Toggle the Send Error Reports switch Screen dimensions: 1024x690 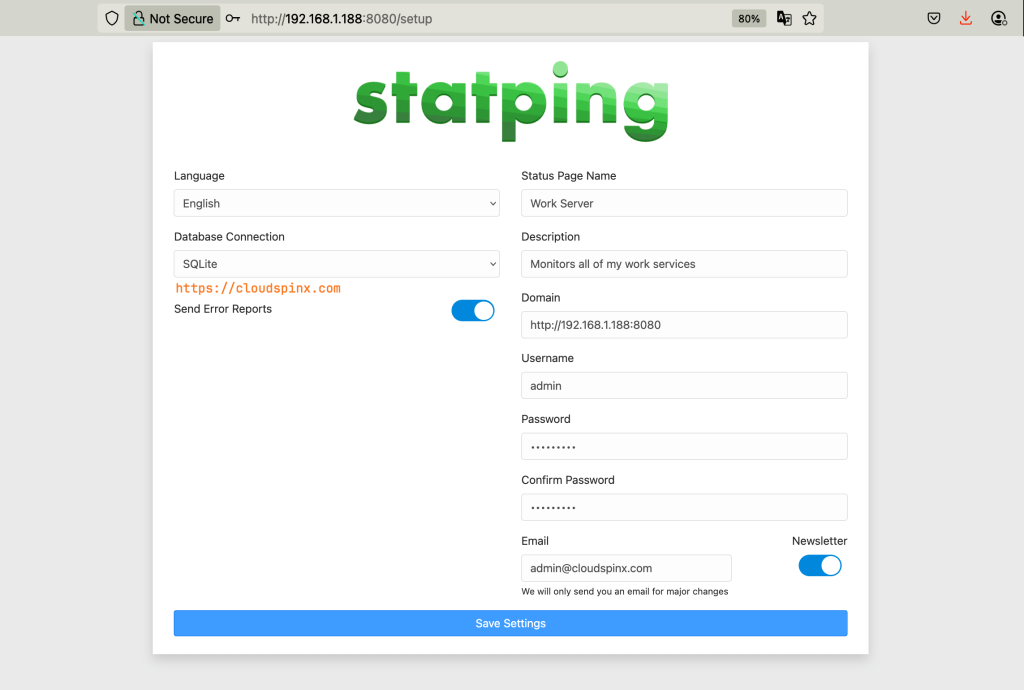tap(473, 311)
